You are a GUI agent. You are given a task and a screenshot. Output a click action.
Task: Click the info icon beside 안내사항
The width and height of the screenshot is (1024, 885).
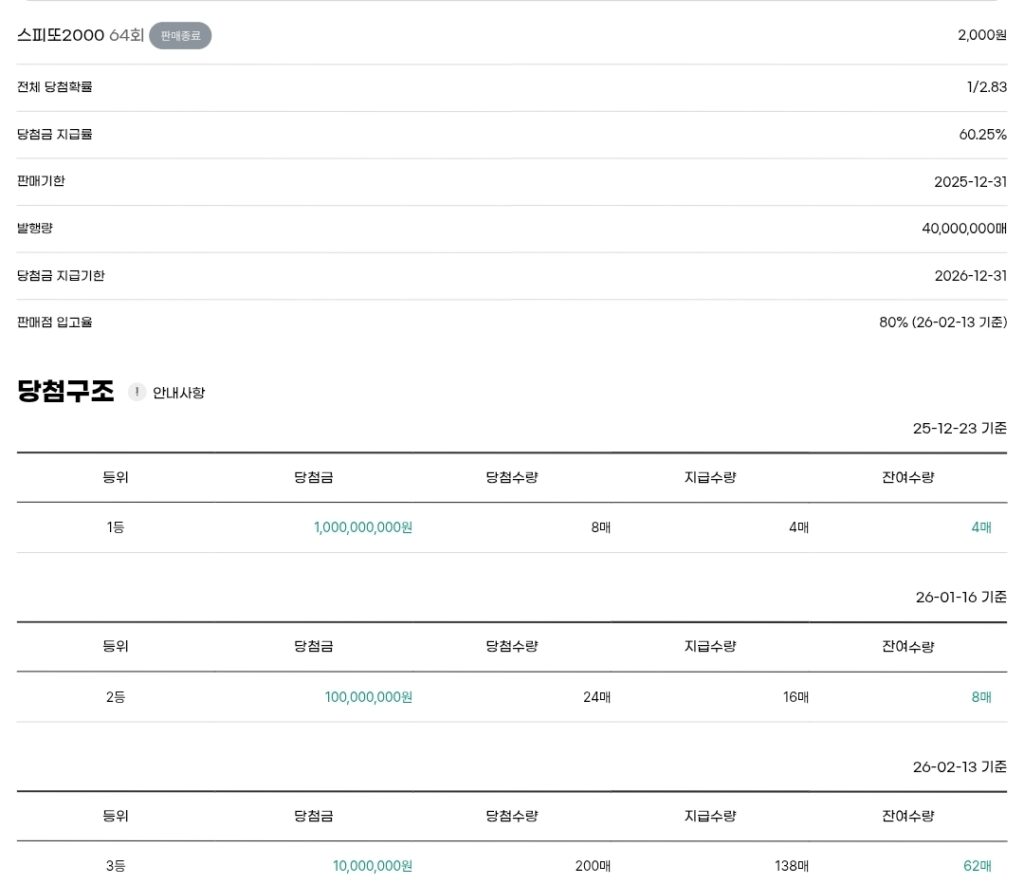click(x=137, y=392)
